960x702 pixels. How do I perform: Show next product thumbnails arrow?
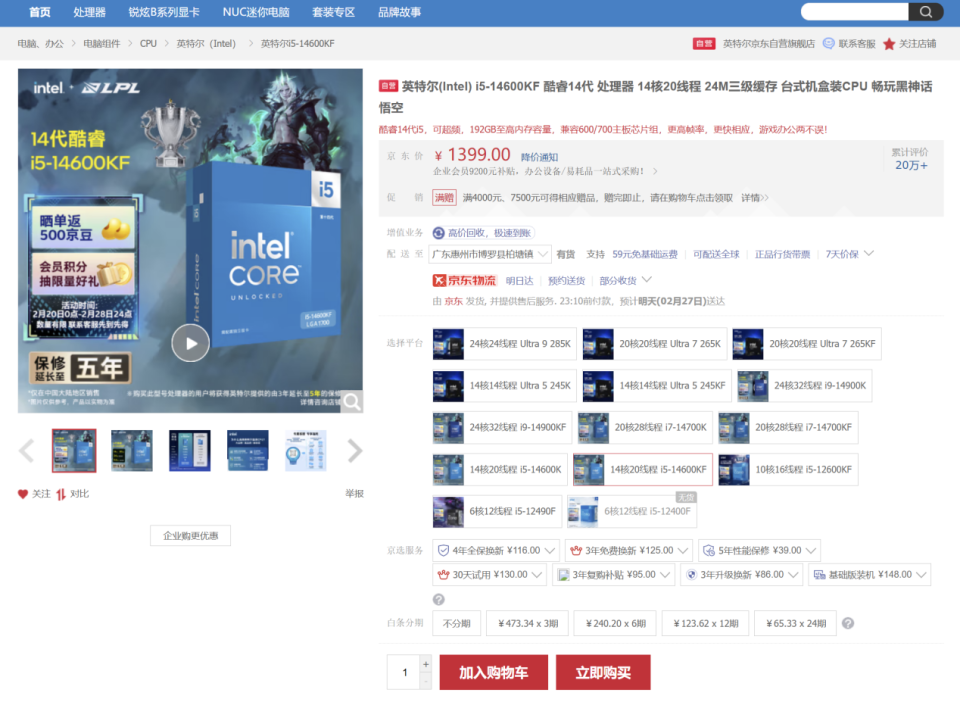coord(355,451)
